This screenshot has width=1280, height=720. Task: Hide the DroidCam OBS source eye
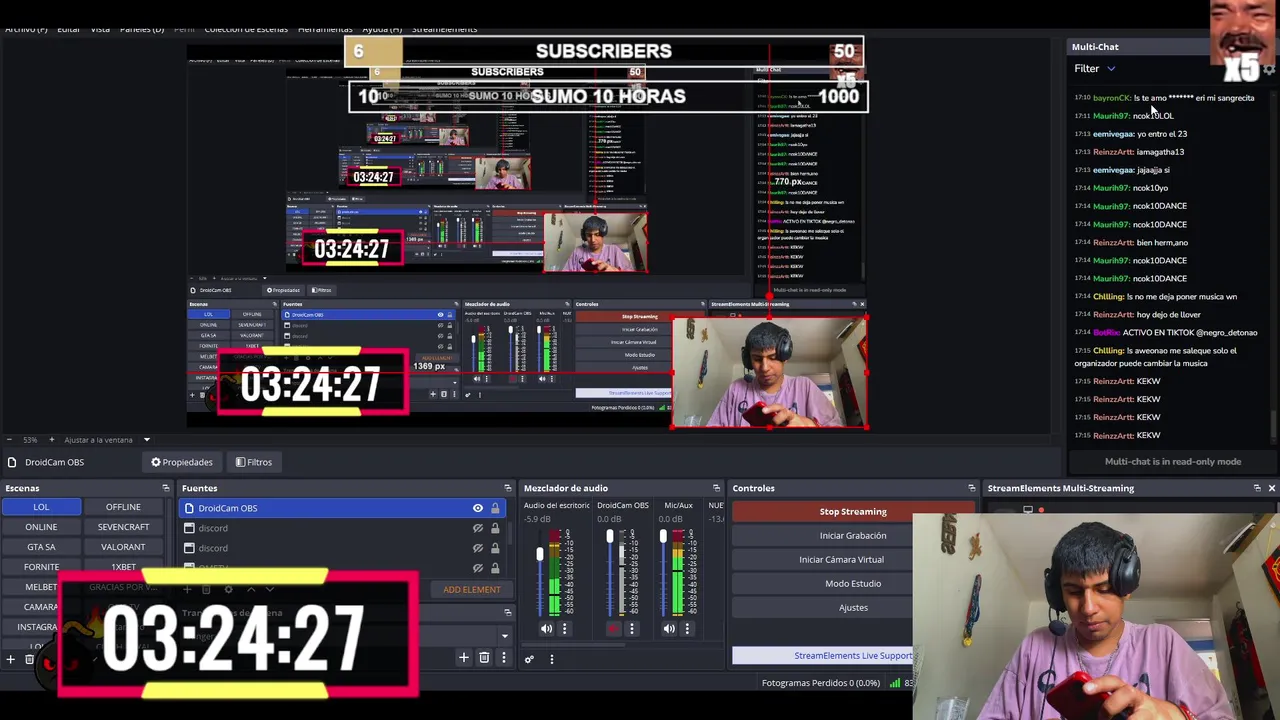pos(478,508)
